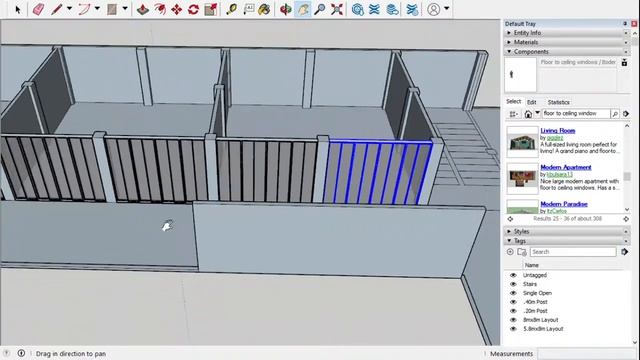640x360 pixels.
Task: Collapse the Components panel
Action: pos(509,51)
